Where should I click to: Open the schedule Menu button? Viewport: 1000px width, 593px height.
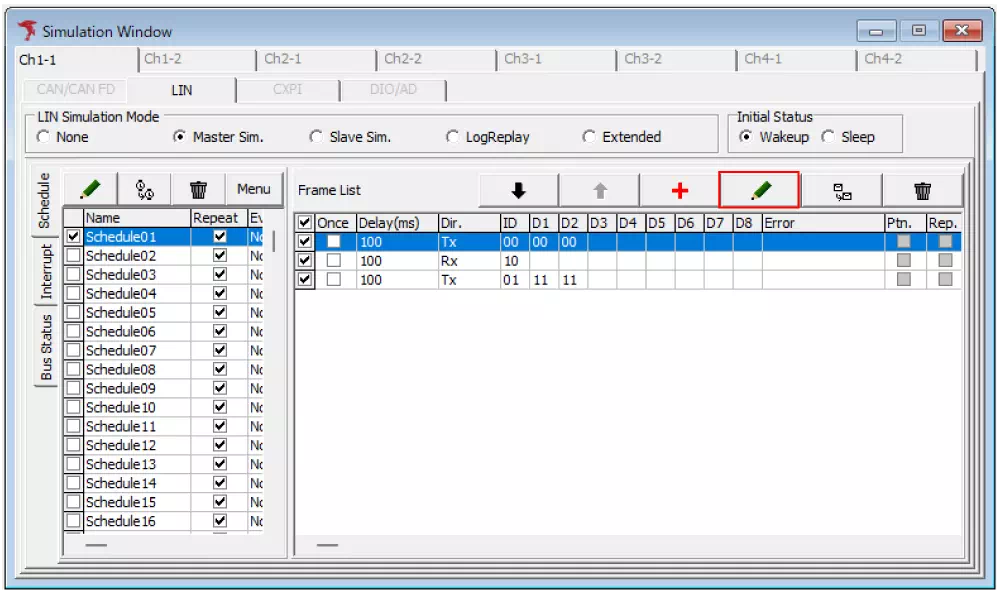click(253, 188)
